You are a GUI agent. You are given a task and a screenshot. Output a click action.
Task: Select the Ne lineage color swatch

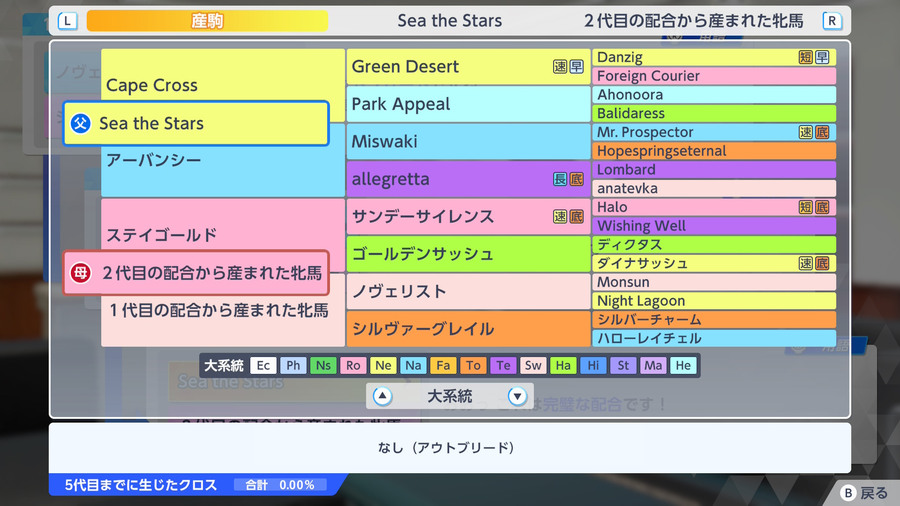[383, 365]
